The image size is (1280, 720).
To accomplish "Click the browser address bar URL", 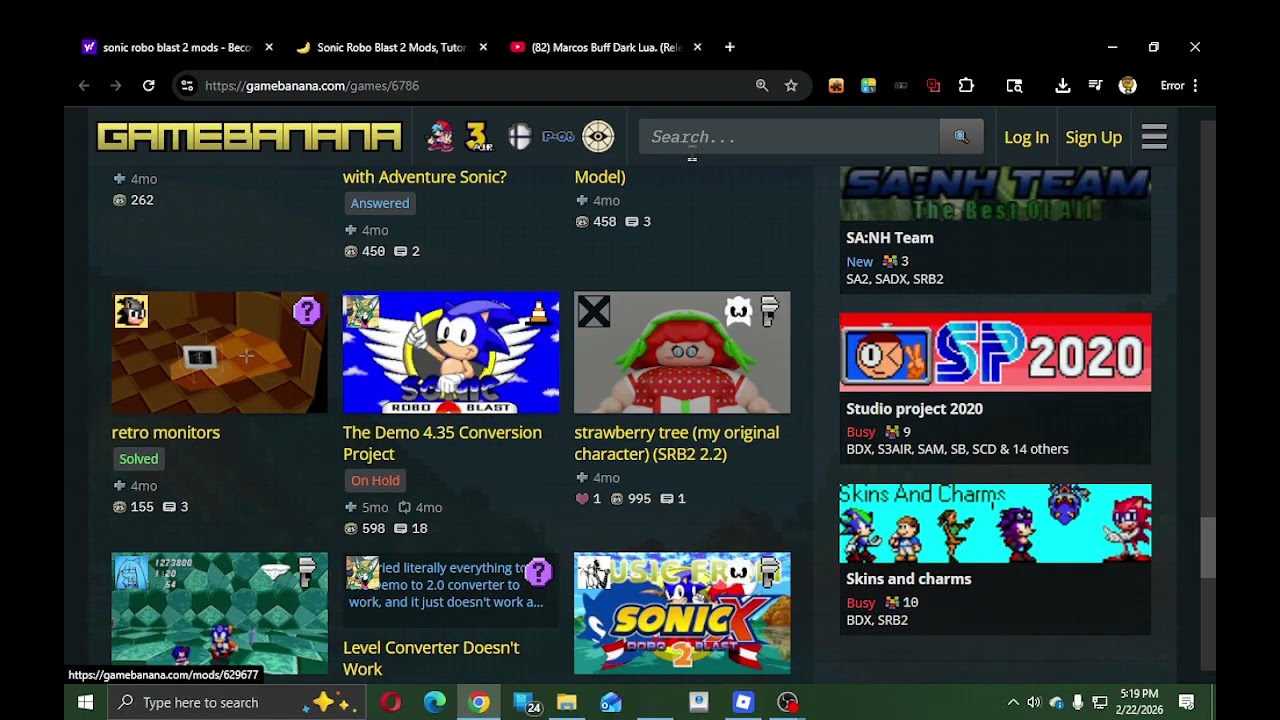I will pyautogui.click(x=312, y=86).
